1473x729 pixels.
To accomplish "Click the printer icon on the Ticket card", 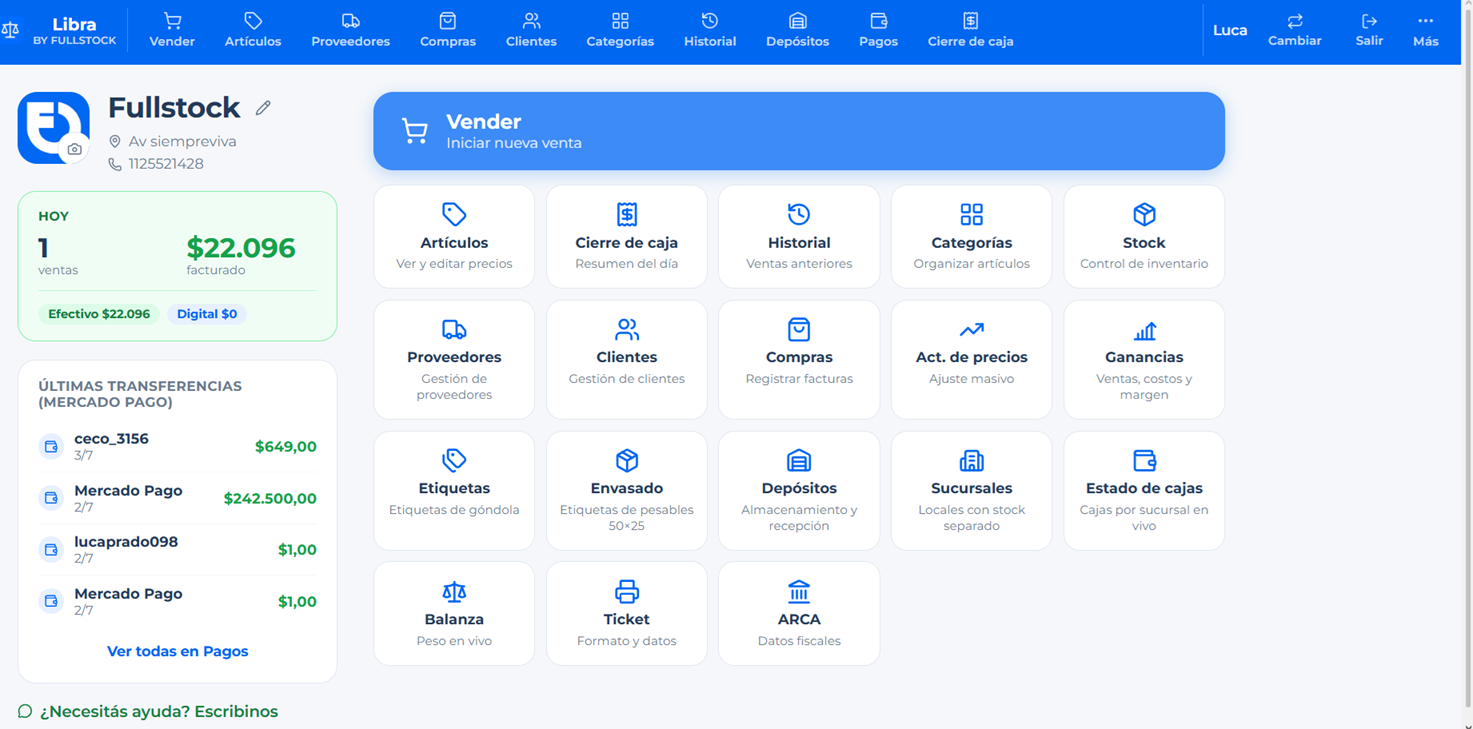I will tap(627, 591).
